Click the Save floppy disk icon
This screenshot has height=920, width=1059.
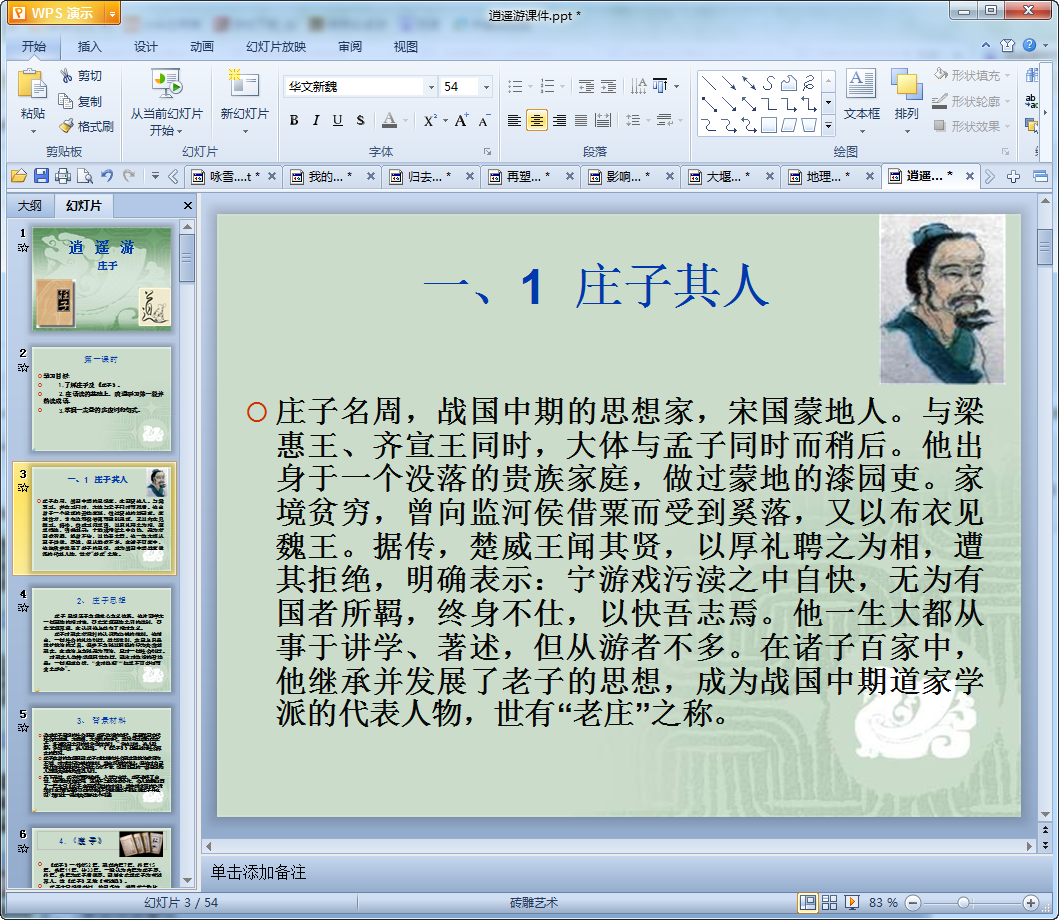41,177
